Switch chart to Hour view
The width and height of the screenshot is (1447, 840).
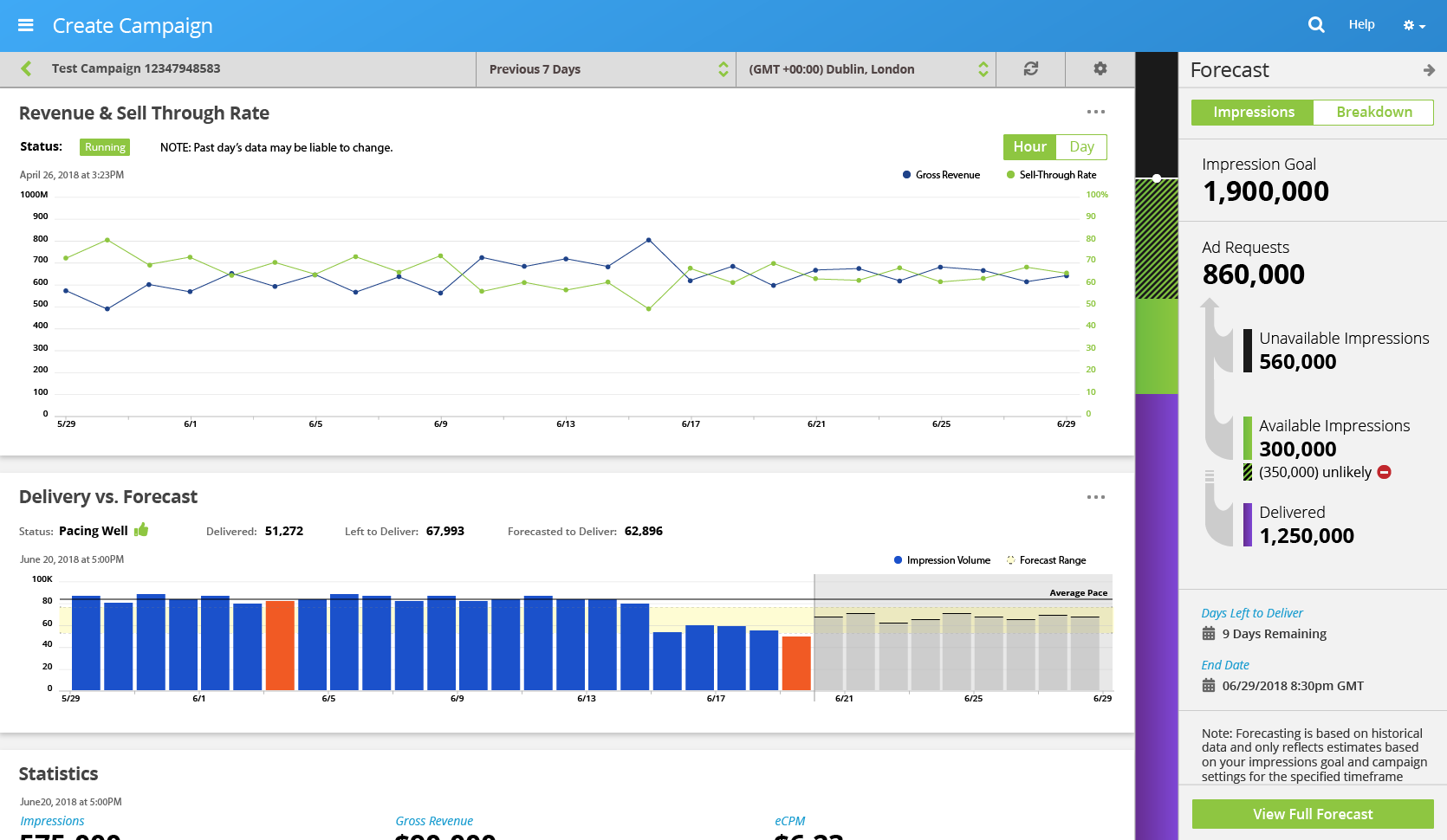[x=1029, y=147]
